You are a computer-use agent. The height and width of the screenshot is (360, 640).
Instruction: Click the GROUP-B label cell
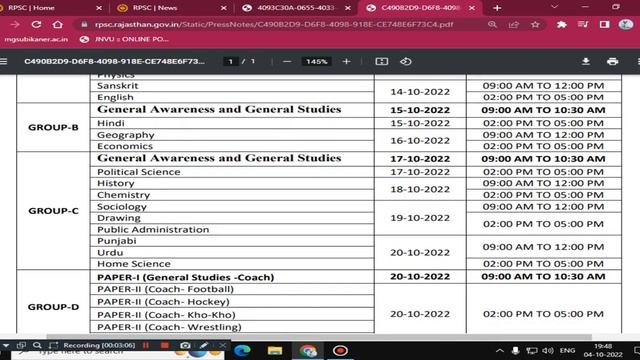pos(53,127)
